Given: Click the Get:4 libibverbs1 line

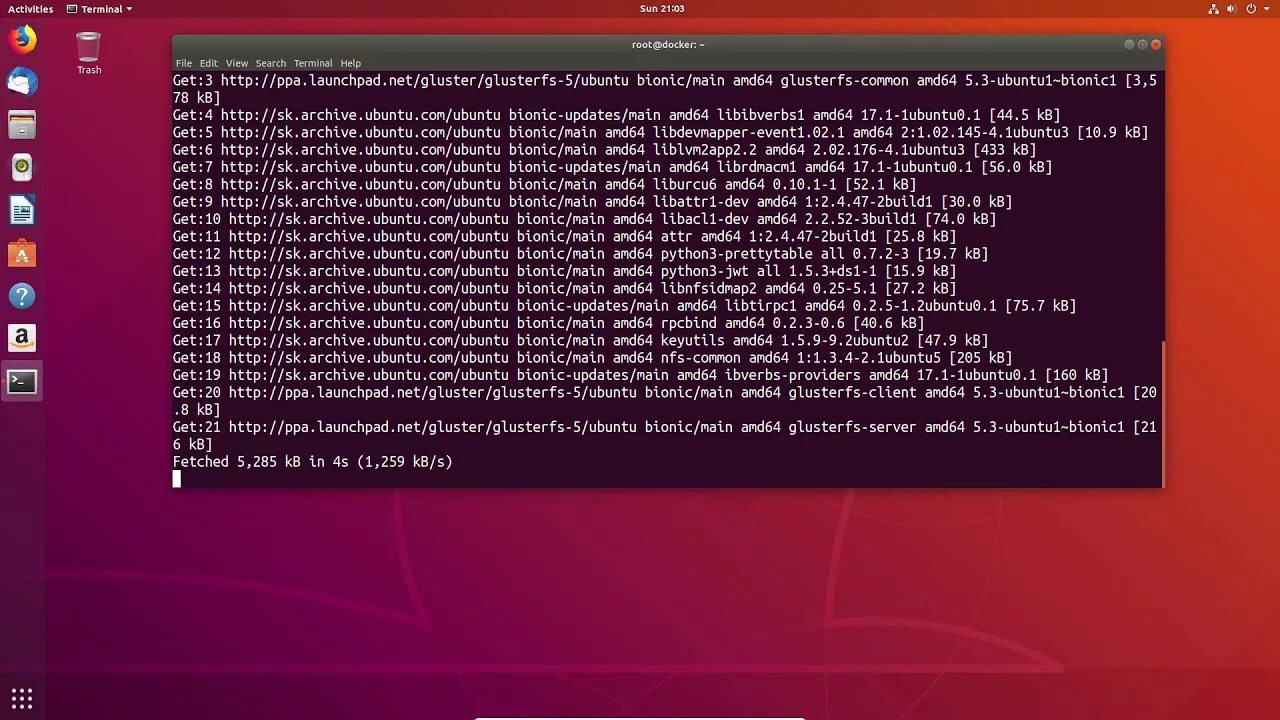Looking at the screenshot, I should pyautogui.click(x=616, y=115).
